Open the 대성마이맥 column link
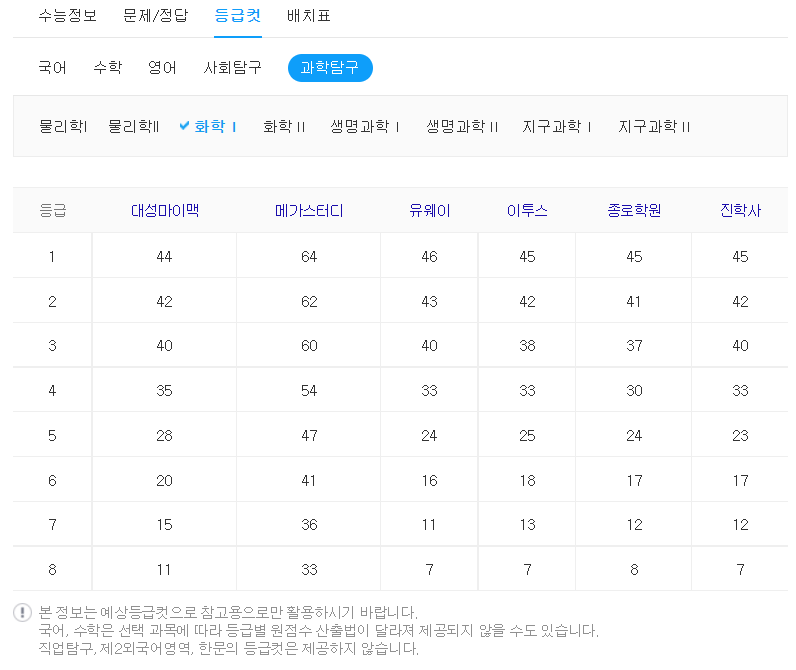This screenshot has width=796, height=670. (x=164, y=210)
